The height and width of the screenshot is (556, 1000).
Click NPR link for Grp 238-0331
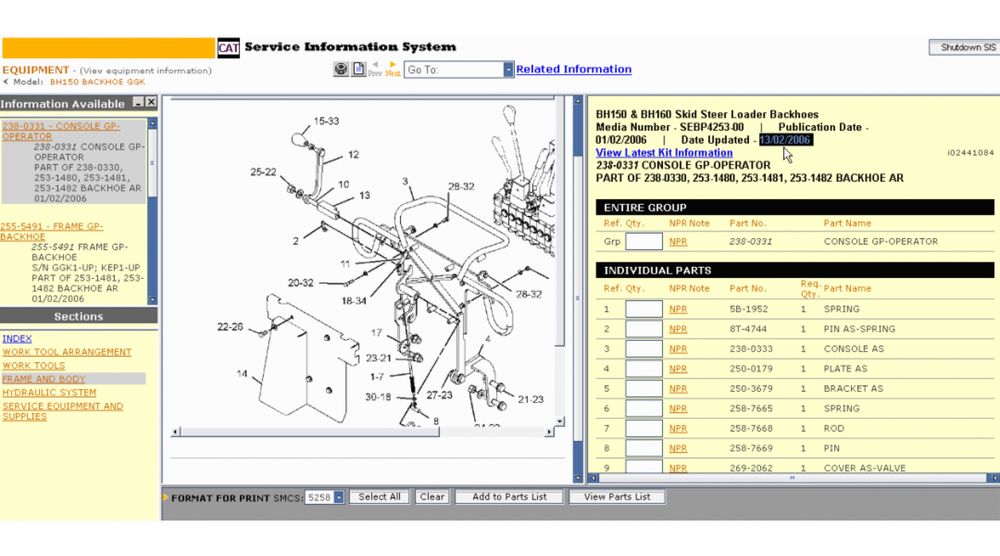click(x=678, y=242)
